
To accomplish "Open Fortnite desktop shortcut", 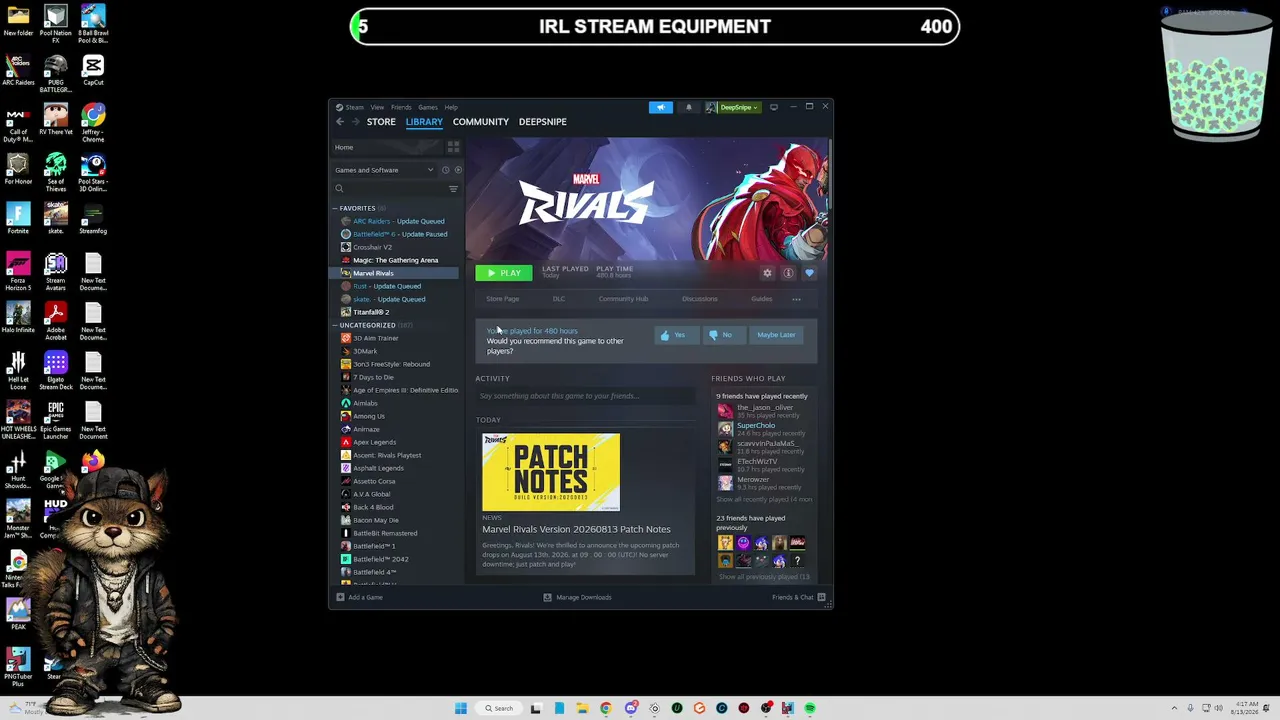I will tap(18, 219).
